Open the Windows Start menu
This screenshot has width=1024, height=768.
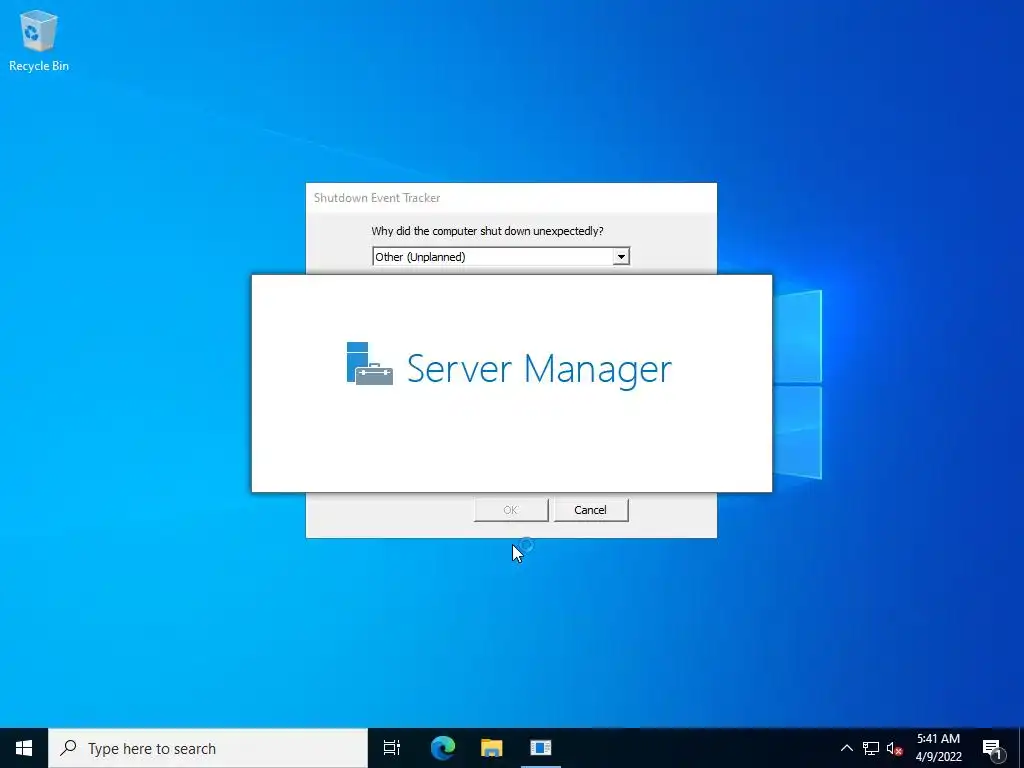pyautogui.click(x=24, y=748)
